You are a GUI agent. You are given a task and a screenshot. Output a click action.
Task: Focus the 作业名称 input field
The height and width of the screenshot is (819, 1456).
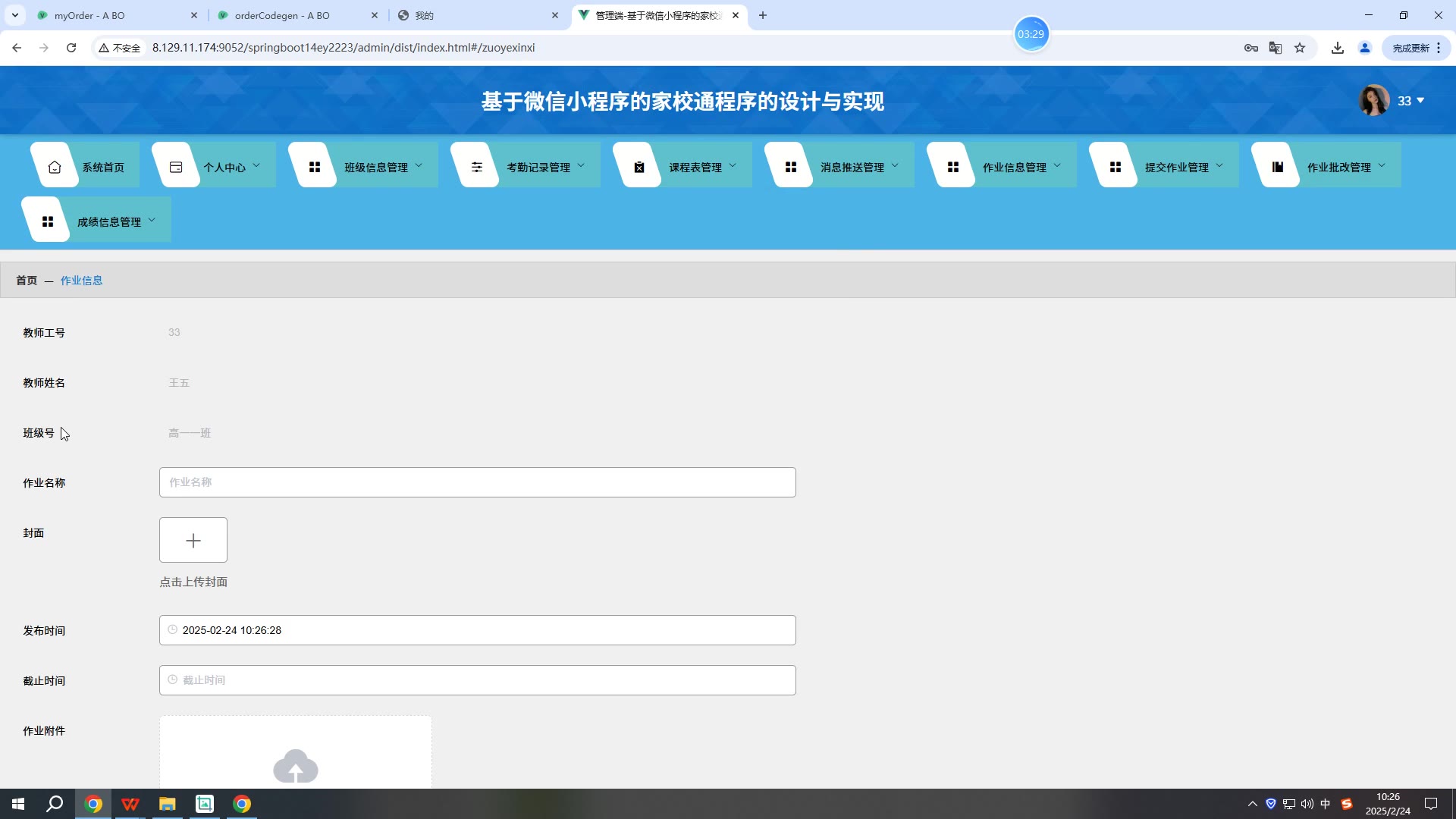coord(477,482)
